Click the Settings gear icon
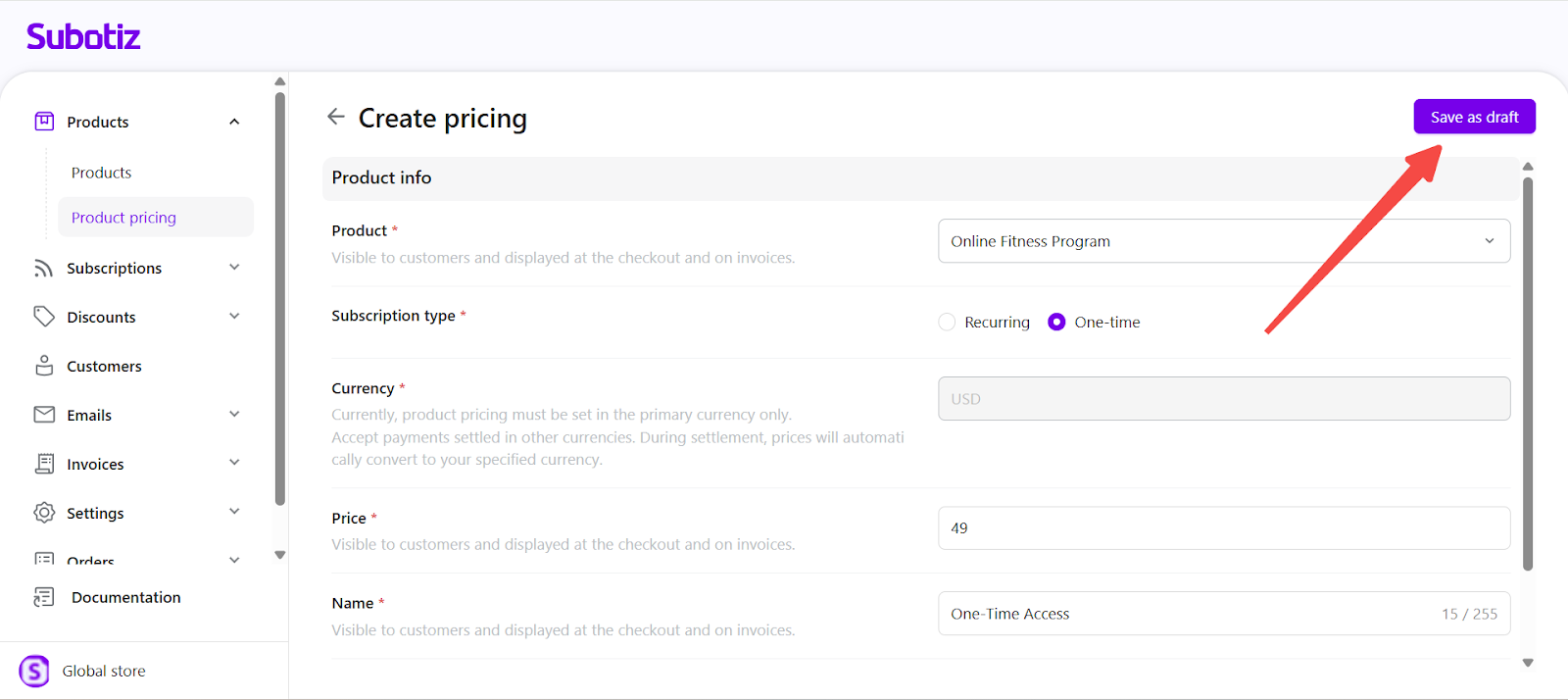This screenshot has width=1568, height=700. click(x=44, y=513)
